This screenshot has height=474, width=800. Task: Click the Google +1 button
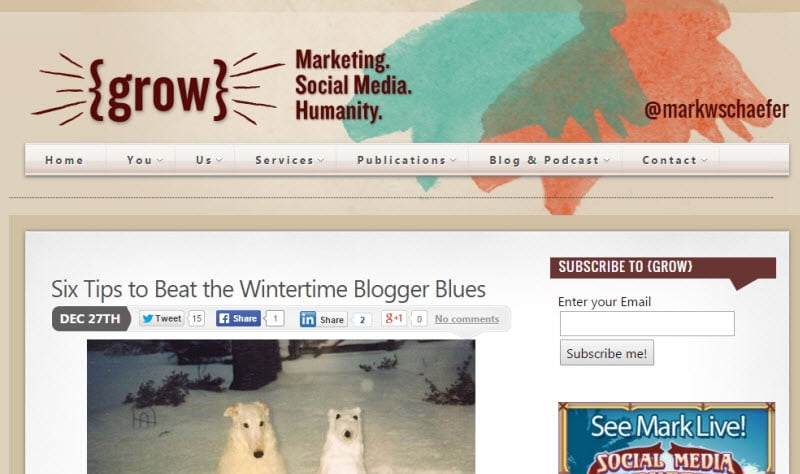(394, 318)
